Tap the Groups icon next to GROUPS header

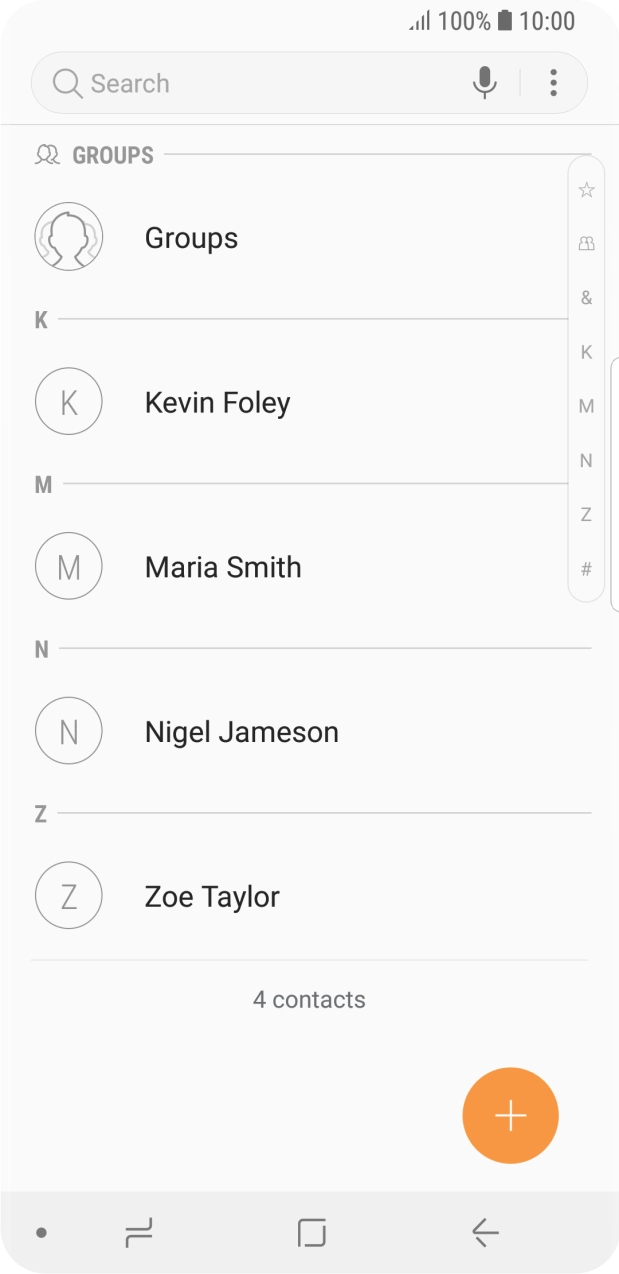pyautogui.click(x=46, y=154)
